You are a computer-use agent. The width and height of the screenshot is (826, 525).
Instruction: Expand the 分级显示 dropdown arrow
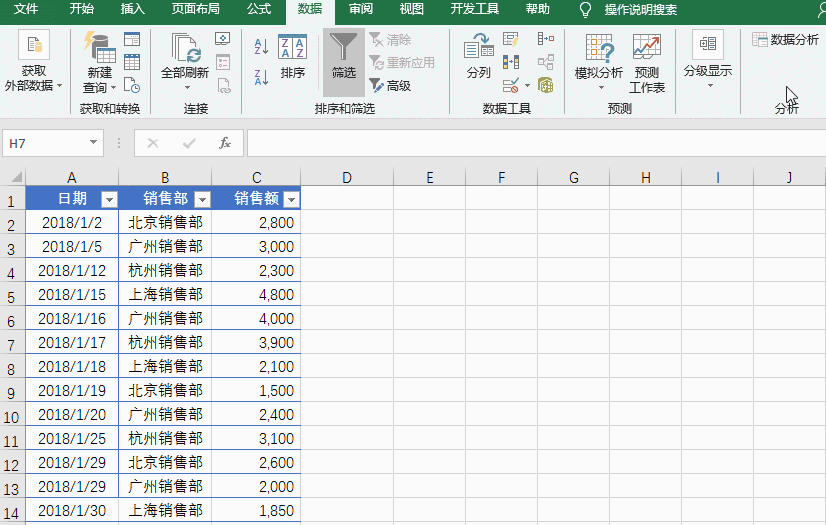click(710, 86)
